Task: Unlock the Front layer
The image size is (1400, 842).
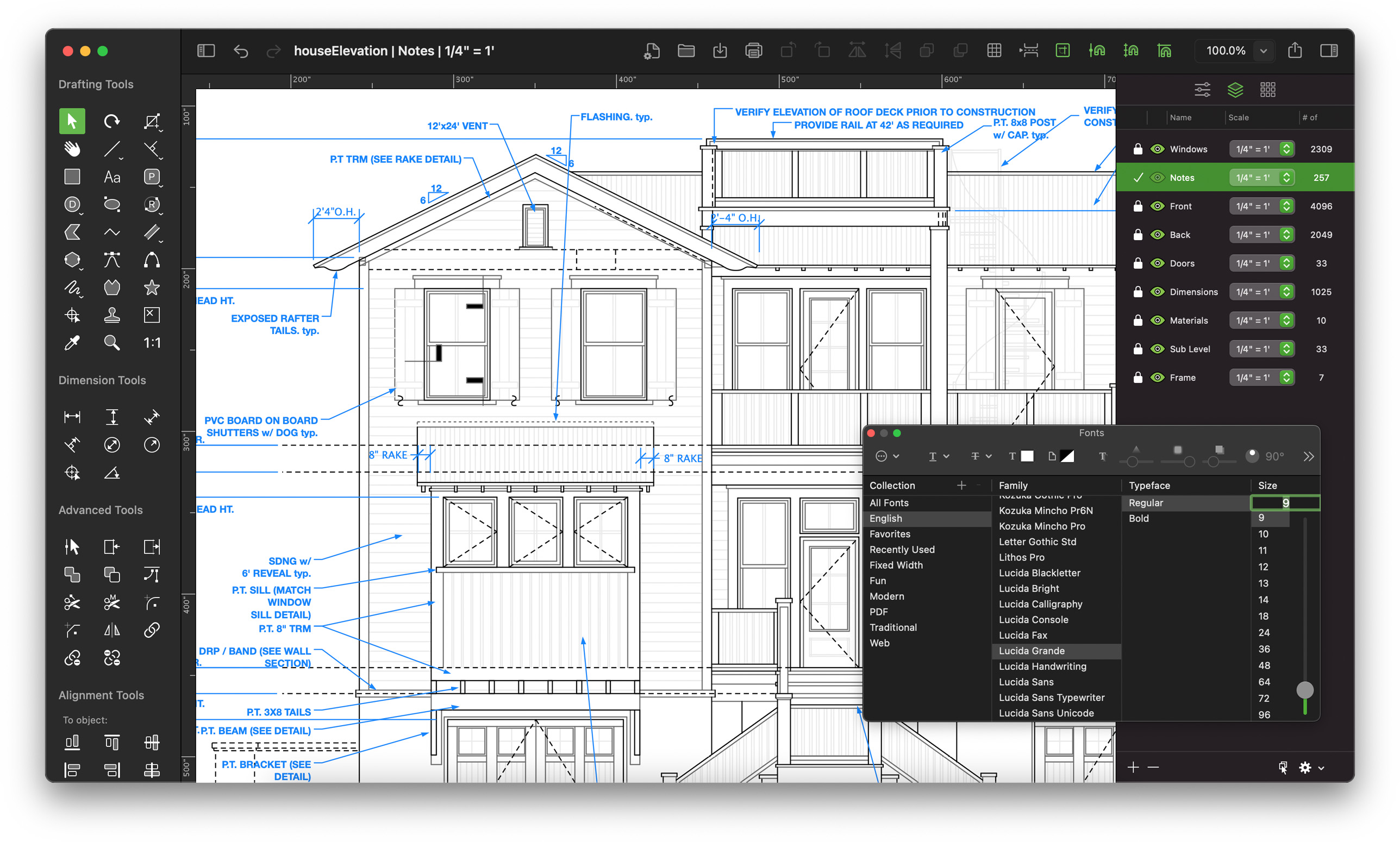Action: (x=1138, y=205)
